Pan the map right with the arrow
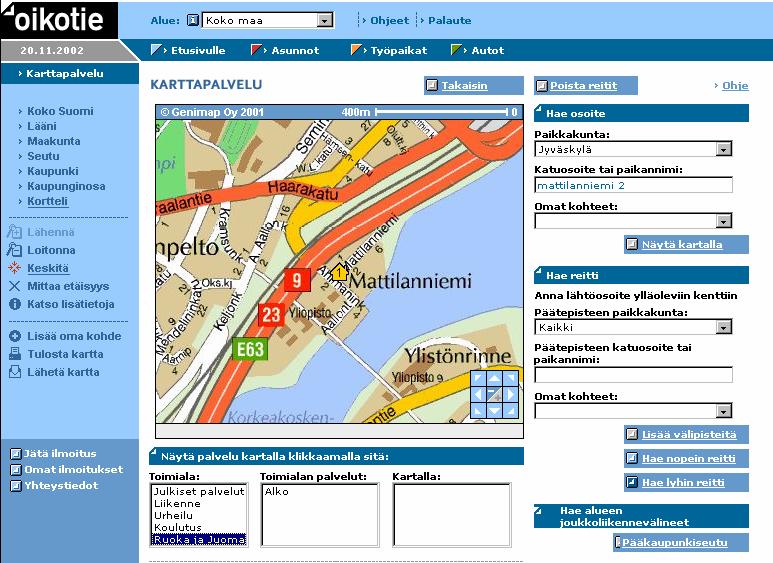Image resolution: width=773 pixels, height=563 pixels. click(511, 394)
